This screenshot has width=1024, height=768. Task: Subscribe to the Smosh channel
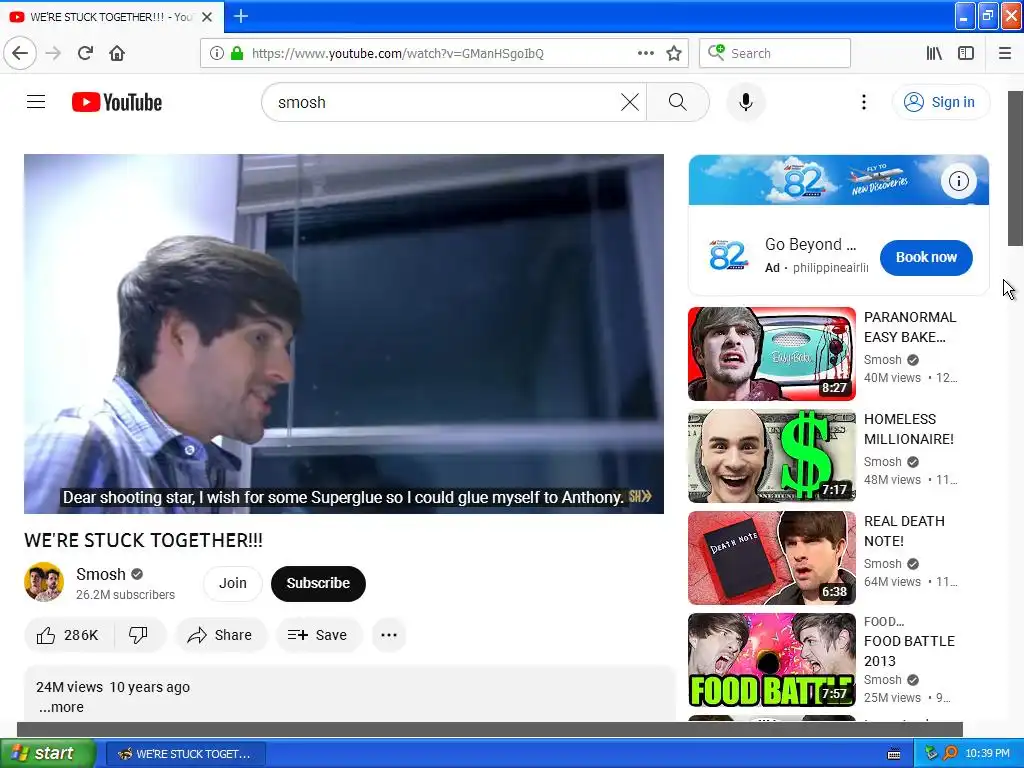318,583
